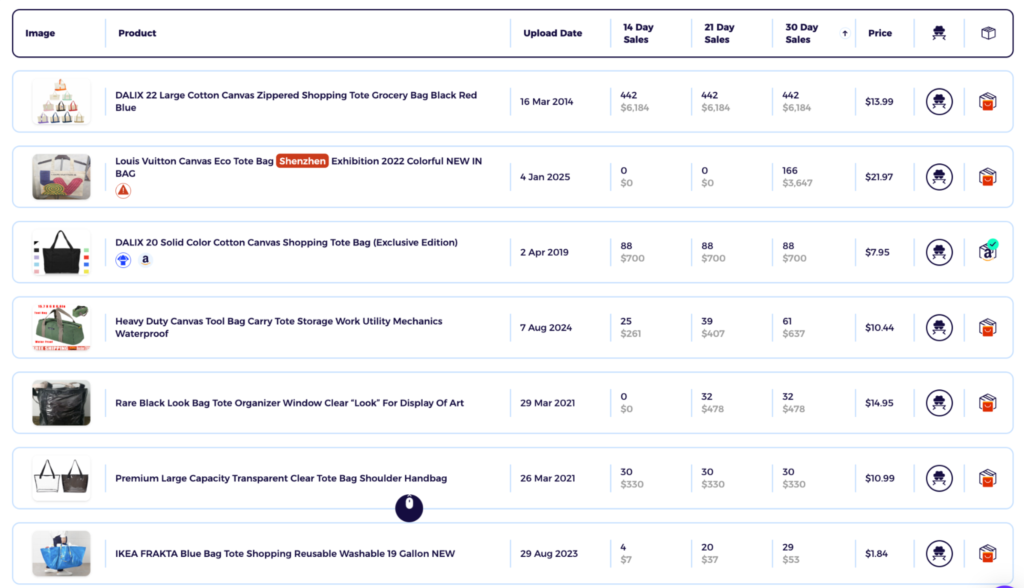Click spy icon for IKEA FRAKTA Blue Bag
The image size is (1024, 588).
939,553
